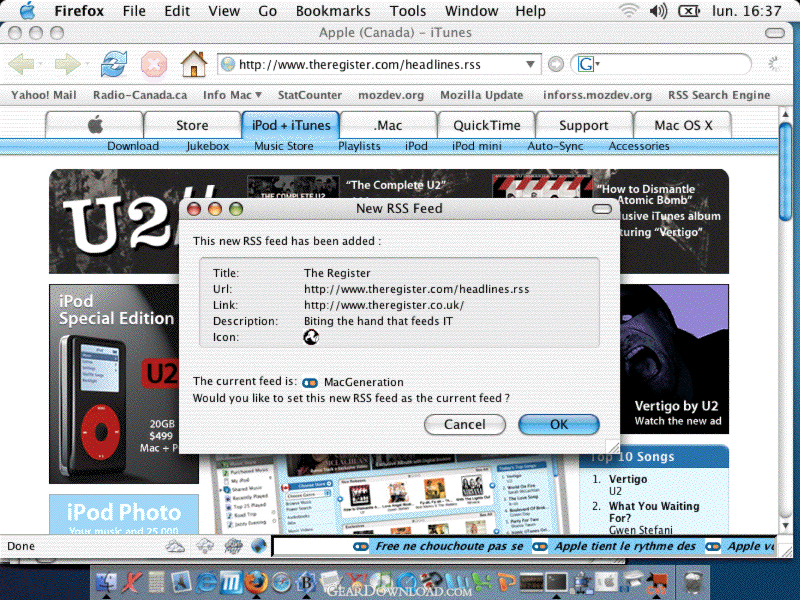Image resolution: width=800 pixels, height=600 pixels.
Task: Open the Trash in the Dock
Action: pyautogui.click(x=693, y=582)
